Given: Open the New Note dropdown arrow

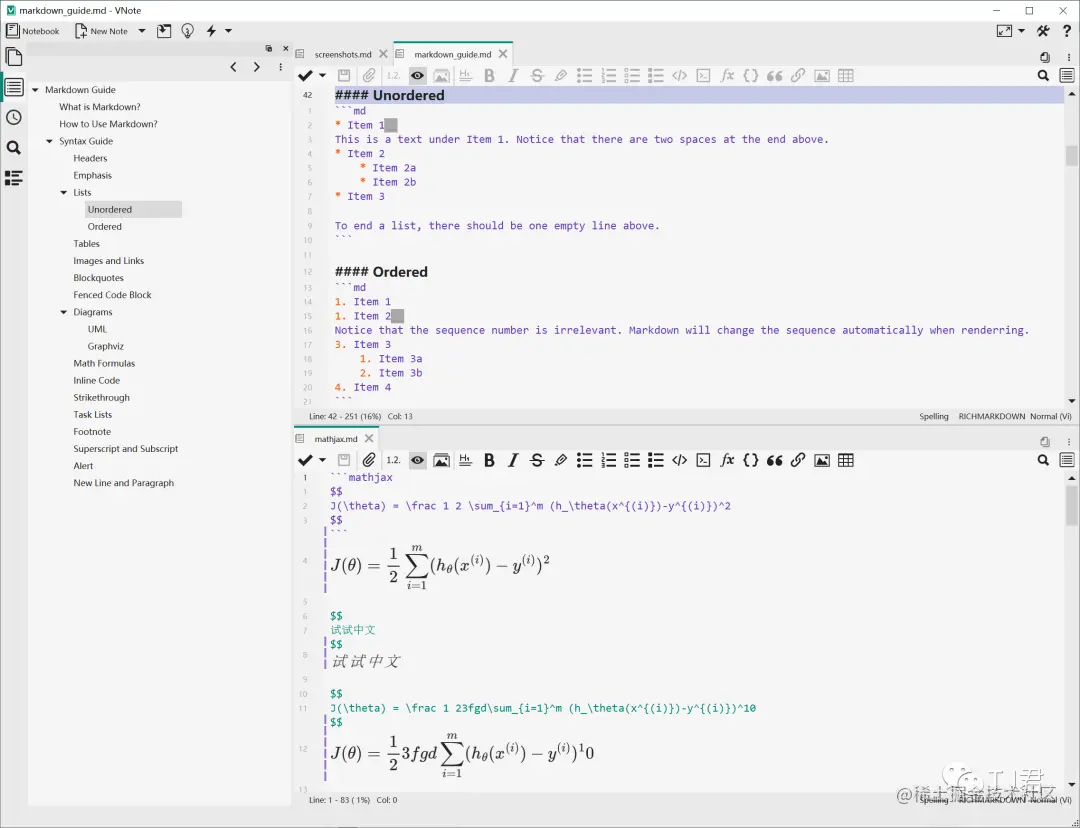Looking at the screenshot, I should tap(142, 31).
